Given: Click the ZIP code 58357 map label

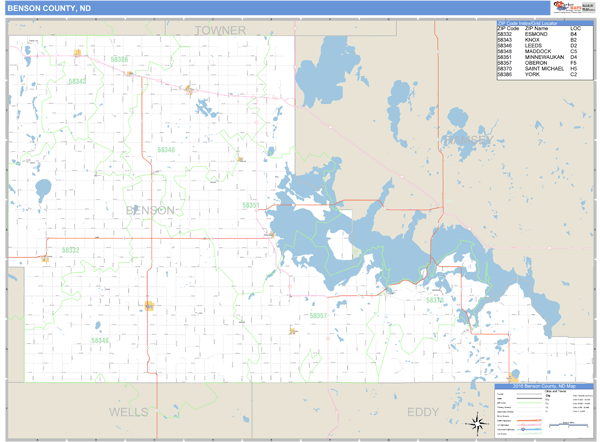Looking at the screenshot, I should [319, 316].
